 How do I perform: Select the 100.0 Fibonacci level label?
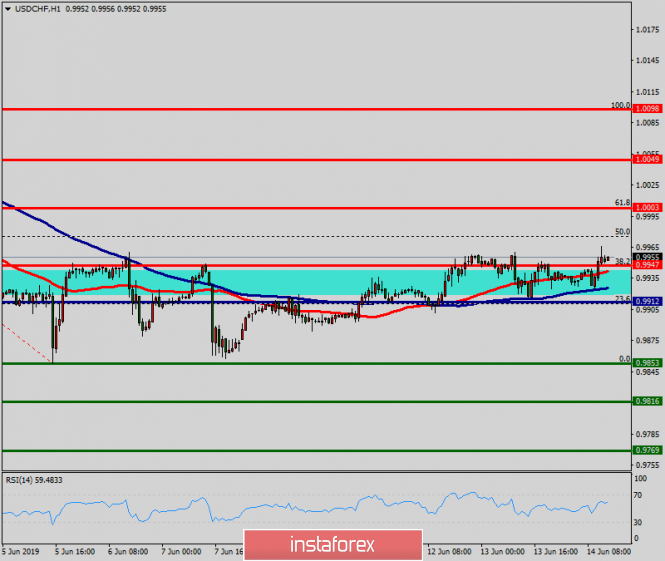click(620, 104)
